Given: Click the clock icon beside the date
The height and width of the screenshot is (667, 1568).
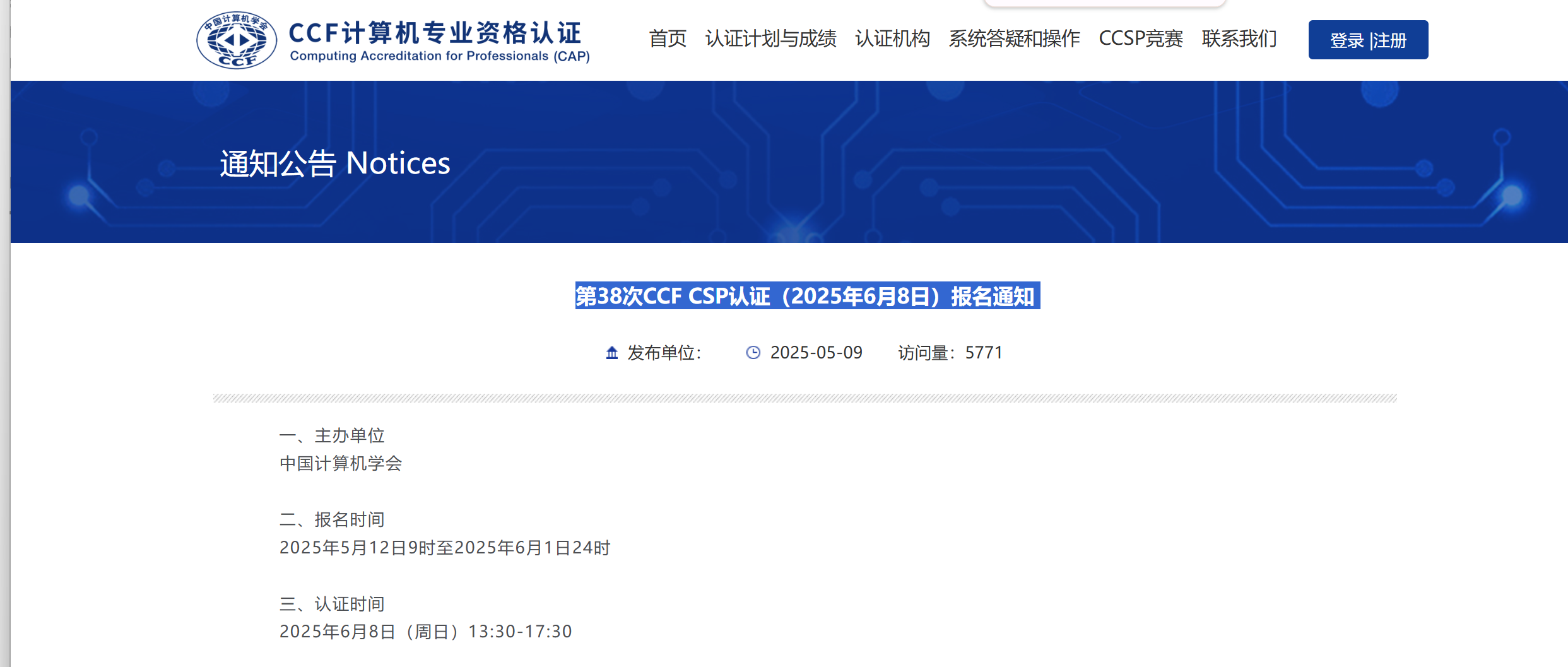Looking at the screenshot, I should (x=753, y=353).
